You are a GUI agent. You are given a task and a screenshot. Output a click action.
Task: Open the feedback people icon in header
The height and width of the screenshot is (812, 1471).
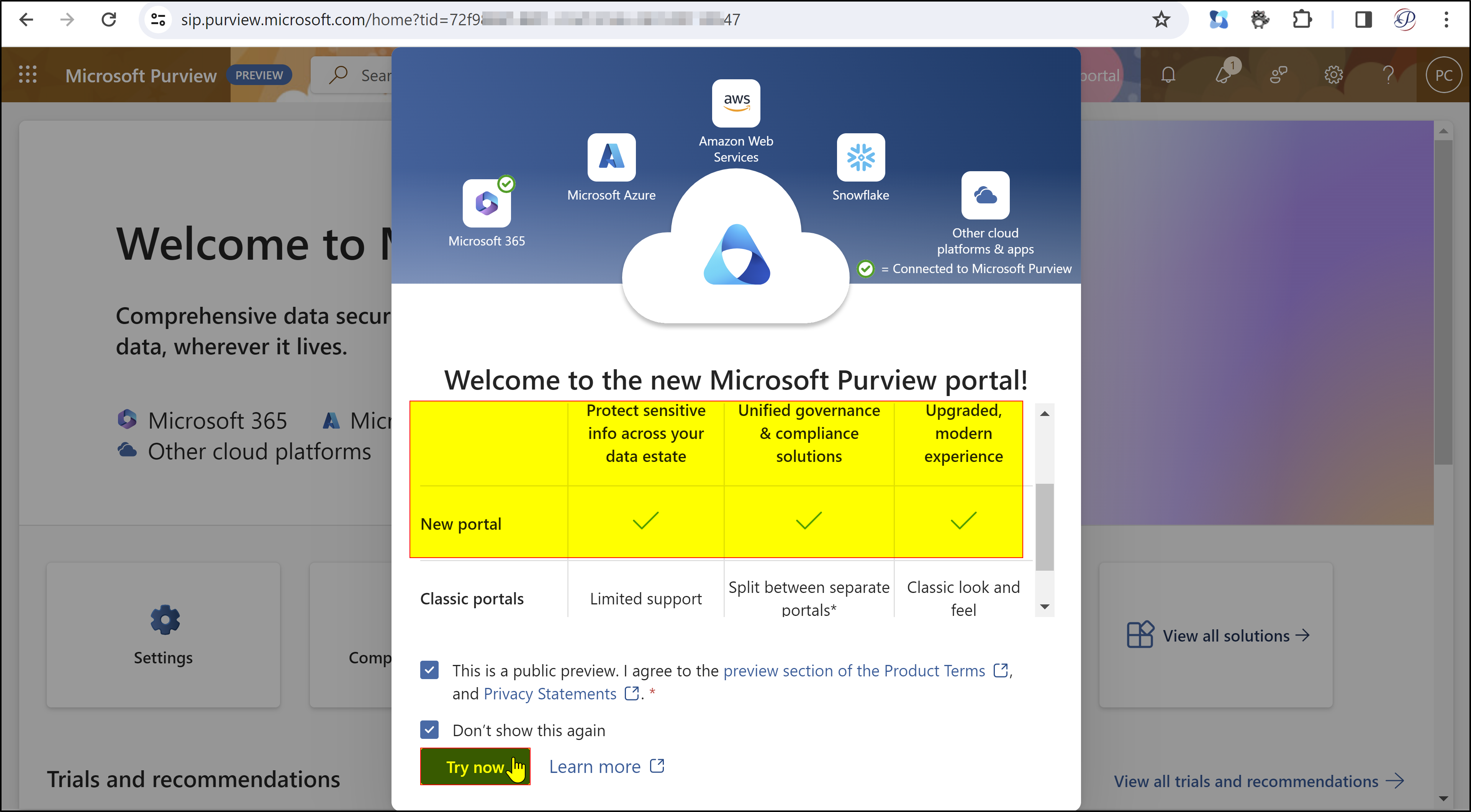(1279, 75)
